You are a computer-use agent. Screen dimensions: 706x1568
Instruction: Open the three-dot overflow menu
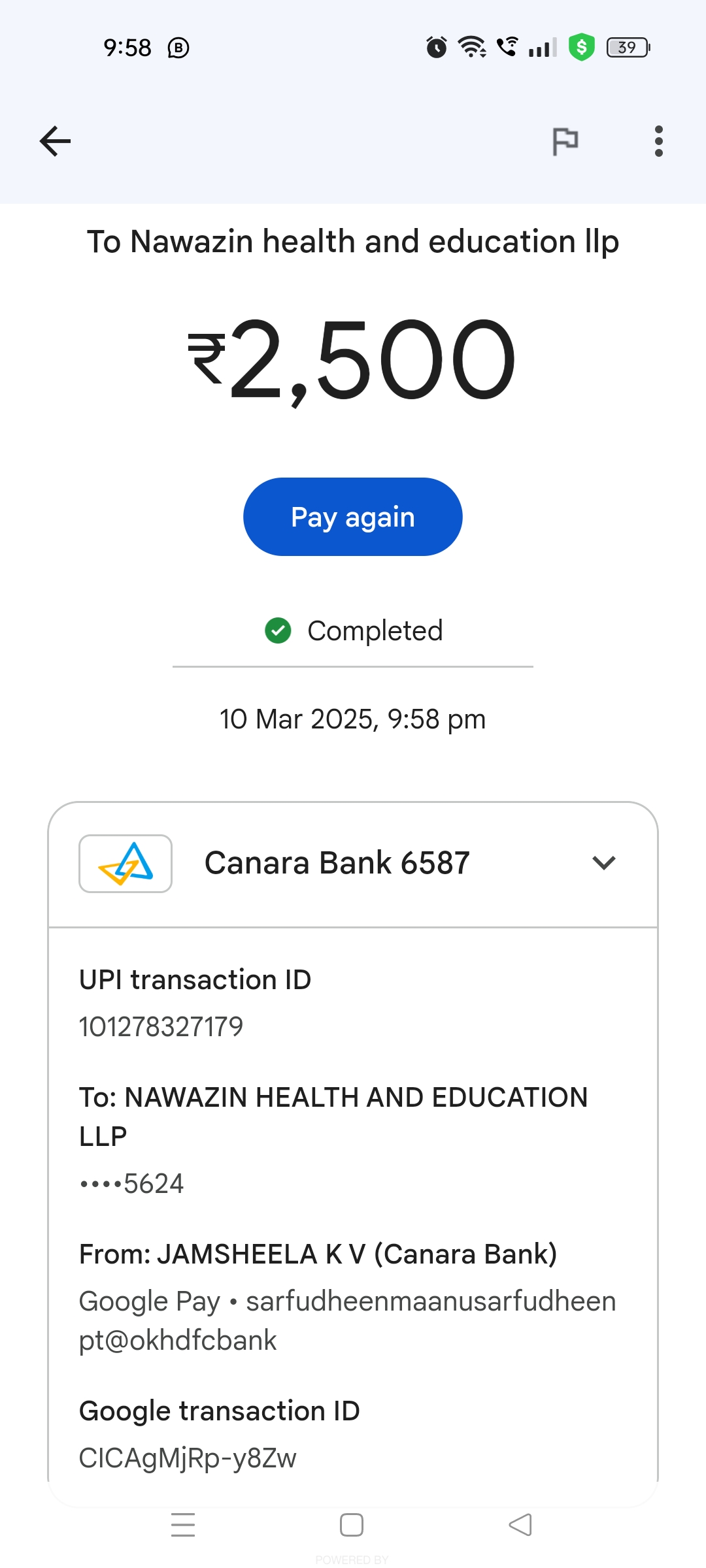point(658,141)
